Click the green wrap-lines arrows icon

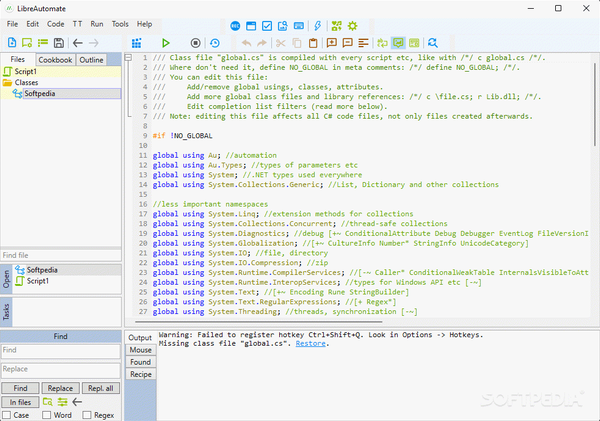[x=382, y=43]
